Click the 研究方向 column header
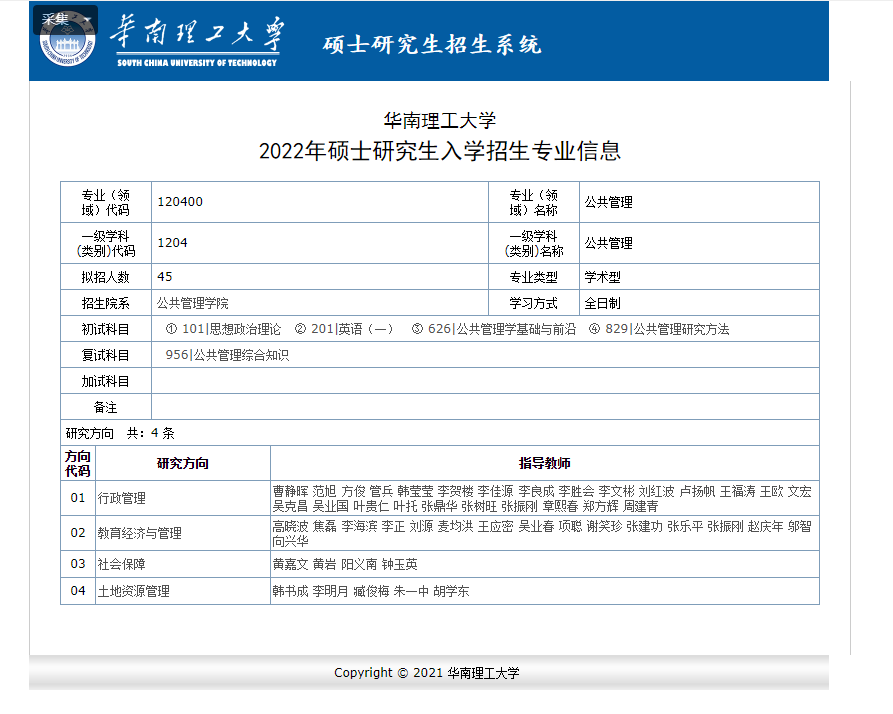The height and width of the screenshot is (714, 893). tap(183, 463)
